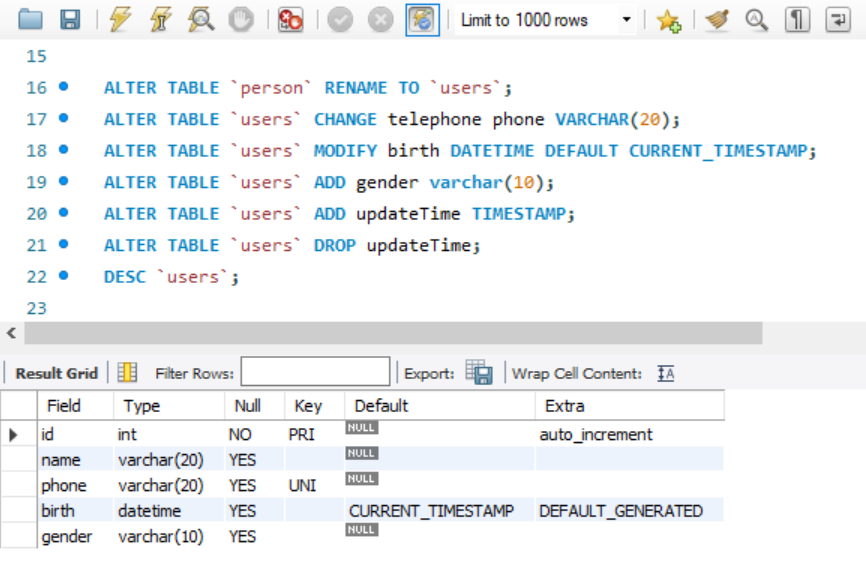Run EXPLAIN with the magnifier lightning icon

click(x=201, y=20)
